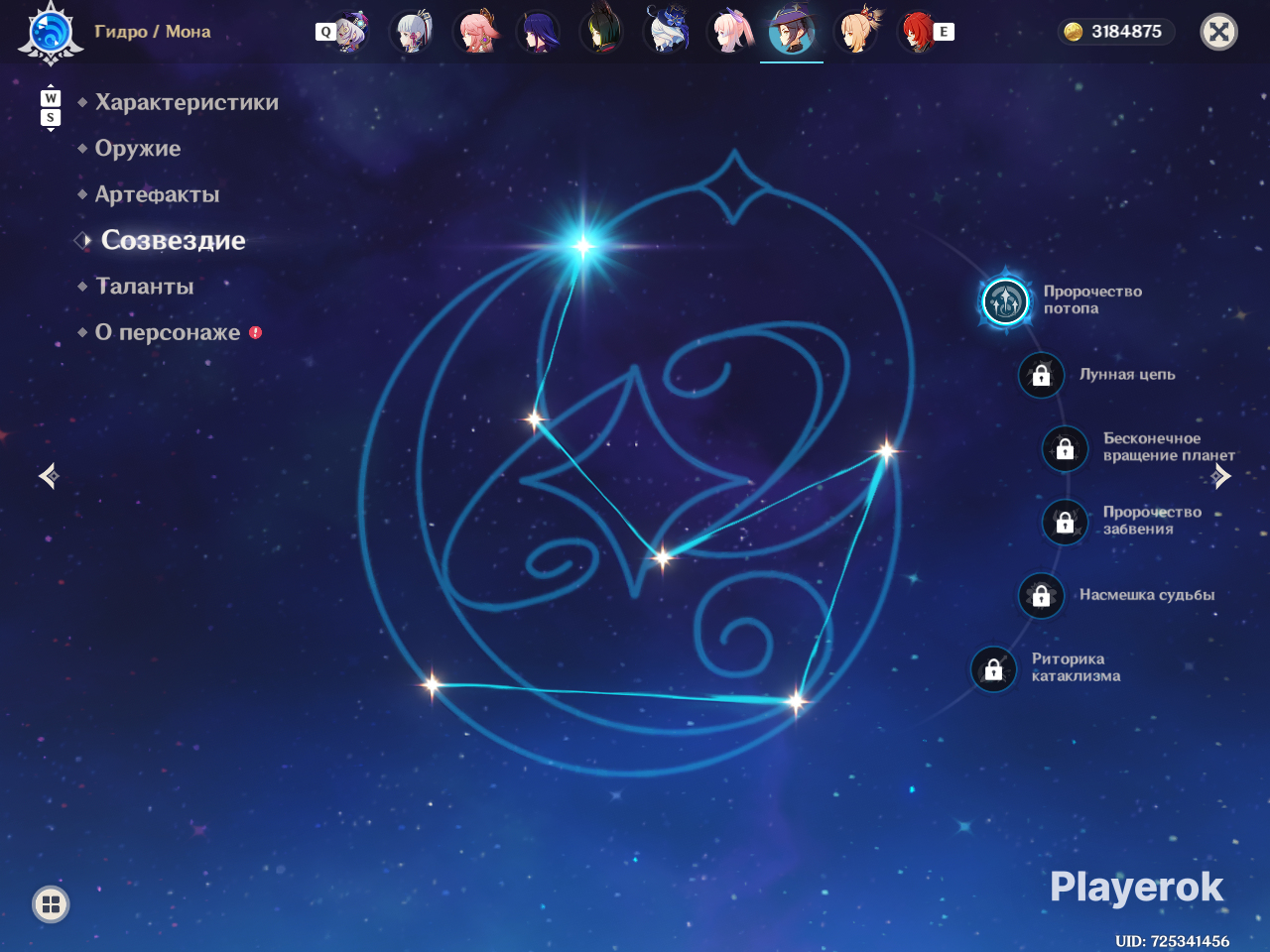This screenshot has width=1270, height=952.
Task: Click the Mora balance 3184875
Action: (1126, 32)
